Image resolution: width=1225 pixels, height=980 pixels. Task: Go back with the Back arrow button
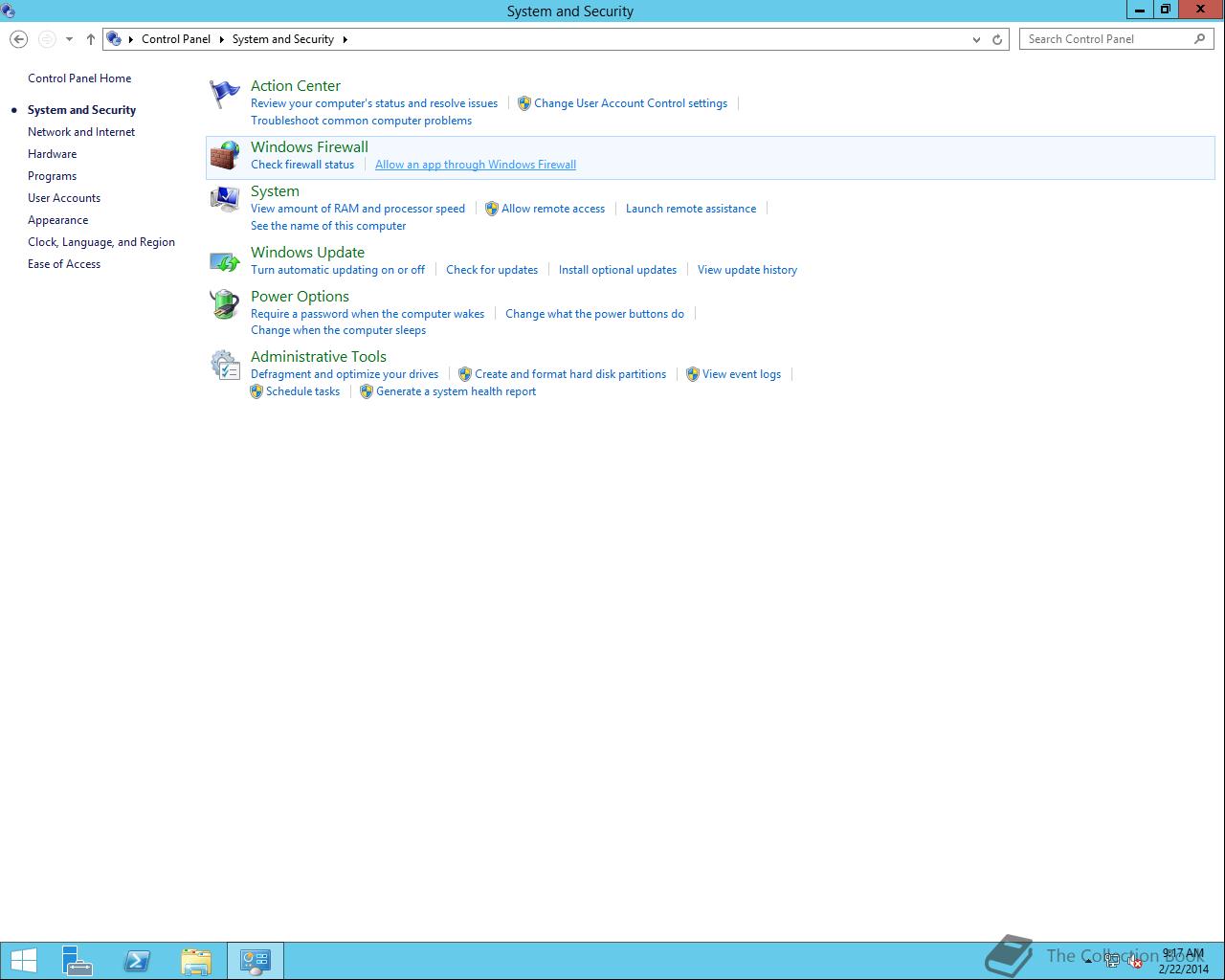point(18,39)
